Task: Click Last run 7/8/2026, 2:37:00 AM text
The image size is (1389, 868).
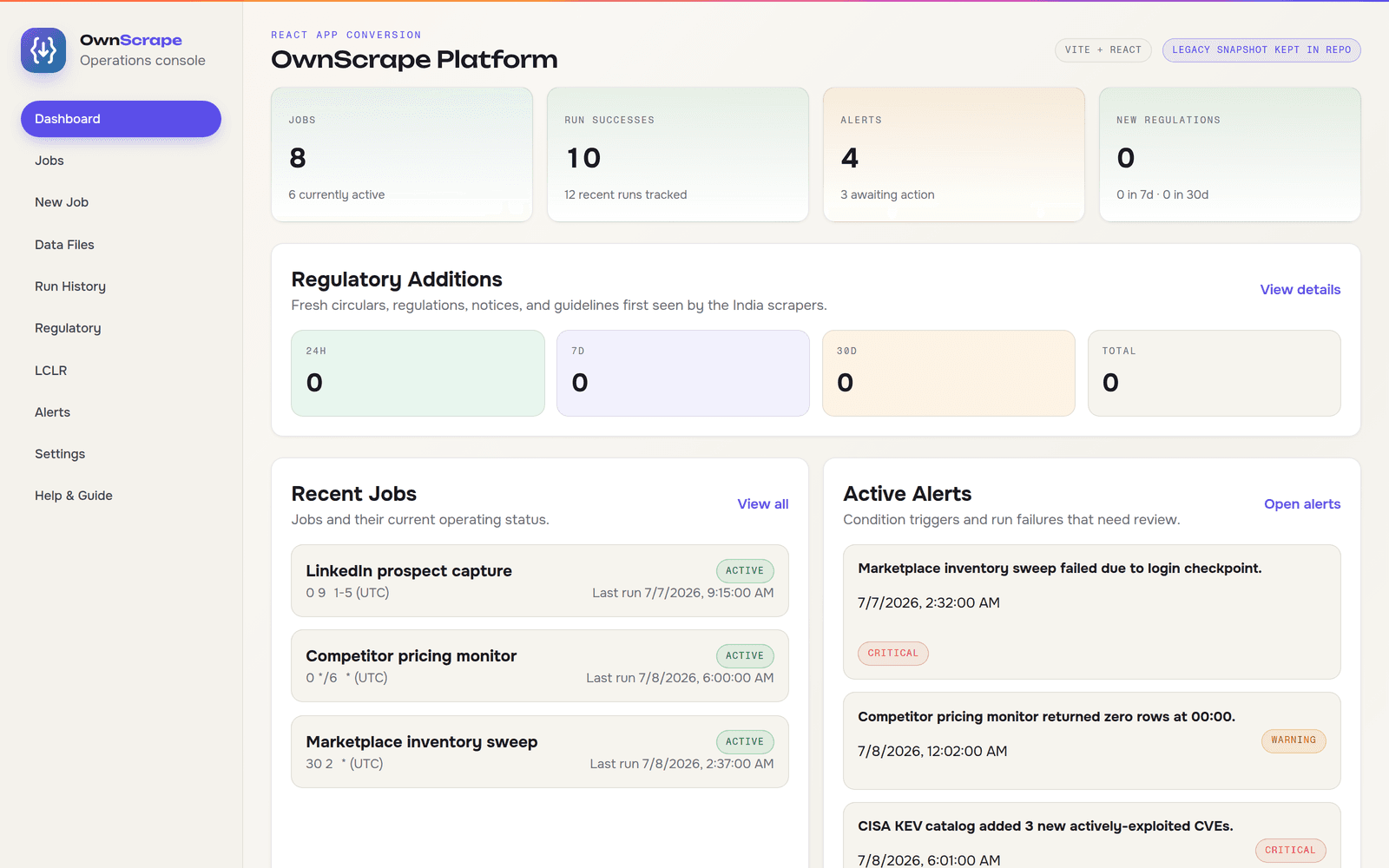Action: click(681, 764)
